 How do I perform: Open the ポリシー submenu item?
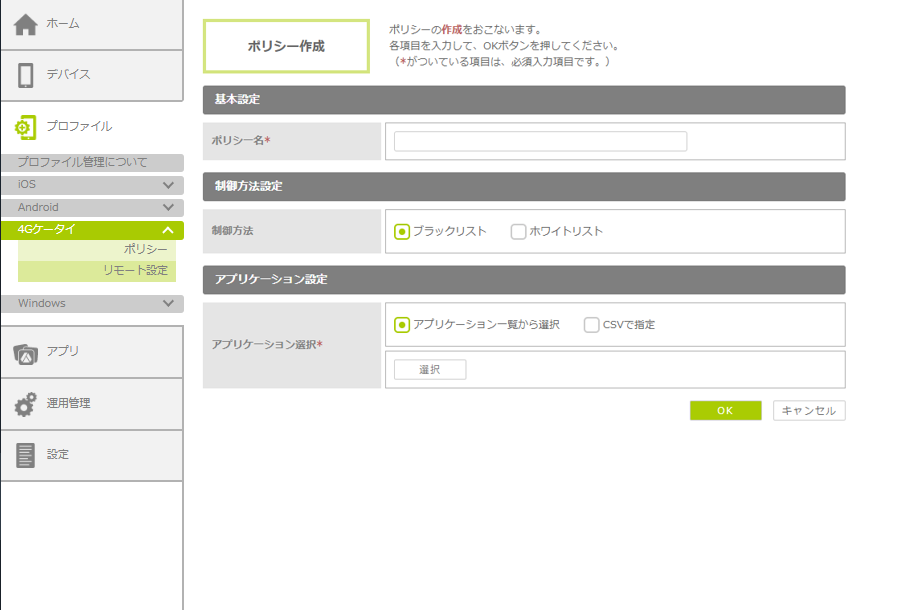pyautogui.click(x=145, y=249)
